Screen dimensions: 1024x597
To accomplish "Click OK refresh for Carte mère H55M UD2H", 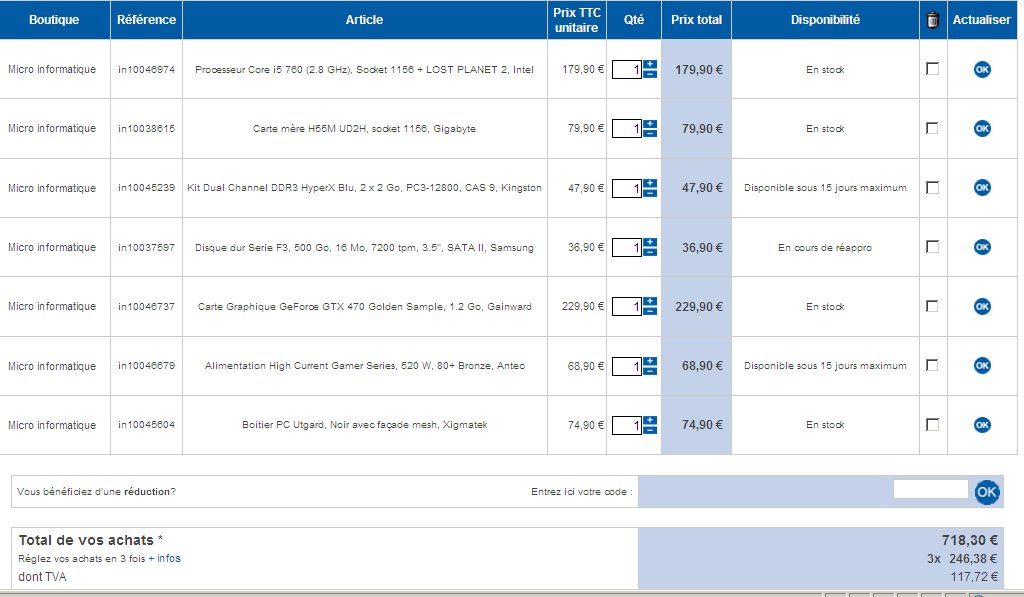I will (982, 128).
